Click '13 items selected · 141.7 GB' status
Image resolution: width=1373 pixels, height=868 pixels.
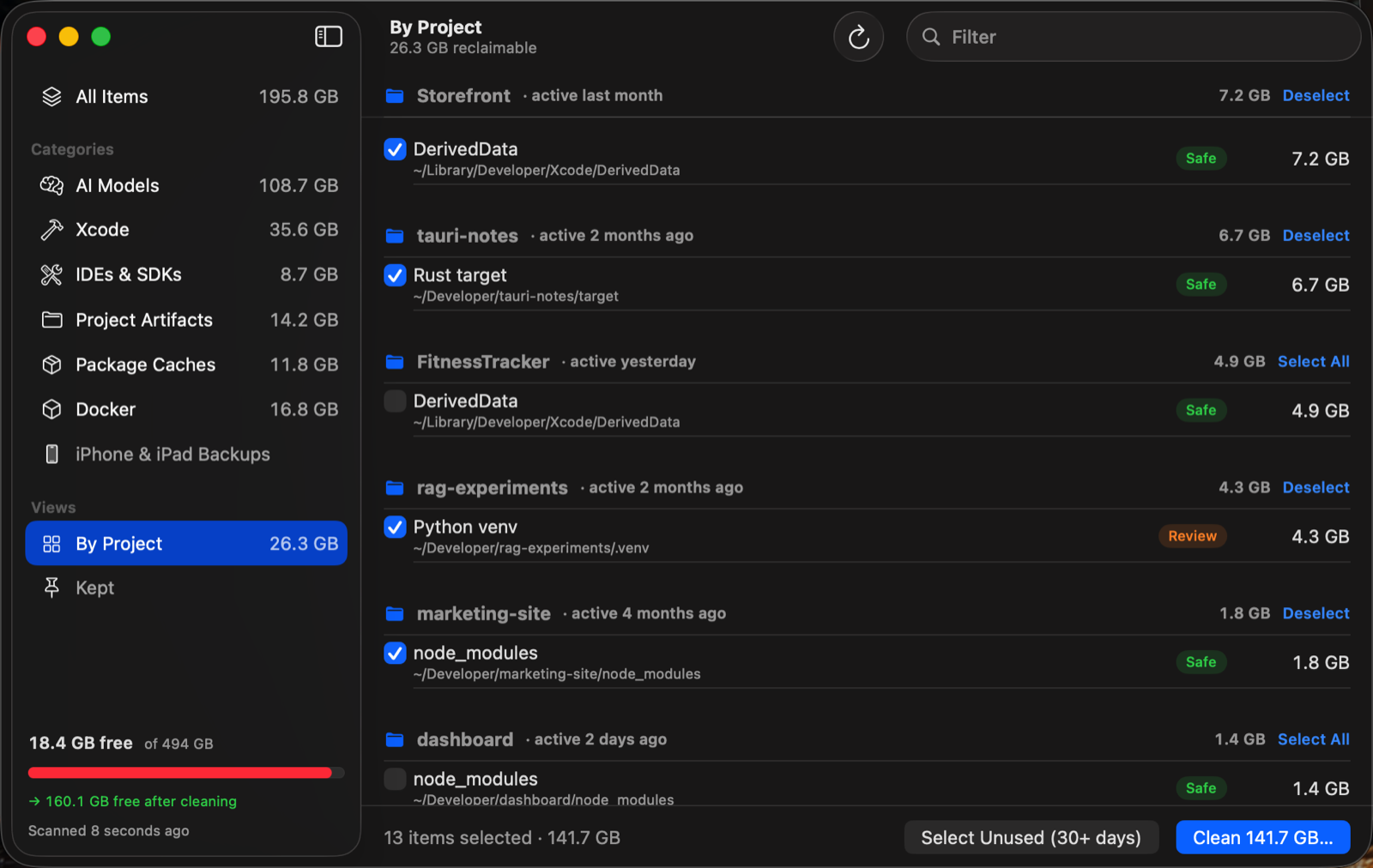pyautogui.click(x=502, y=837)
